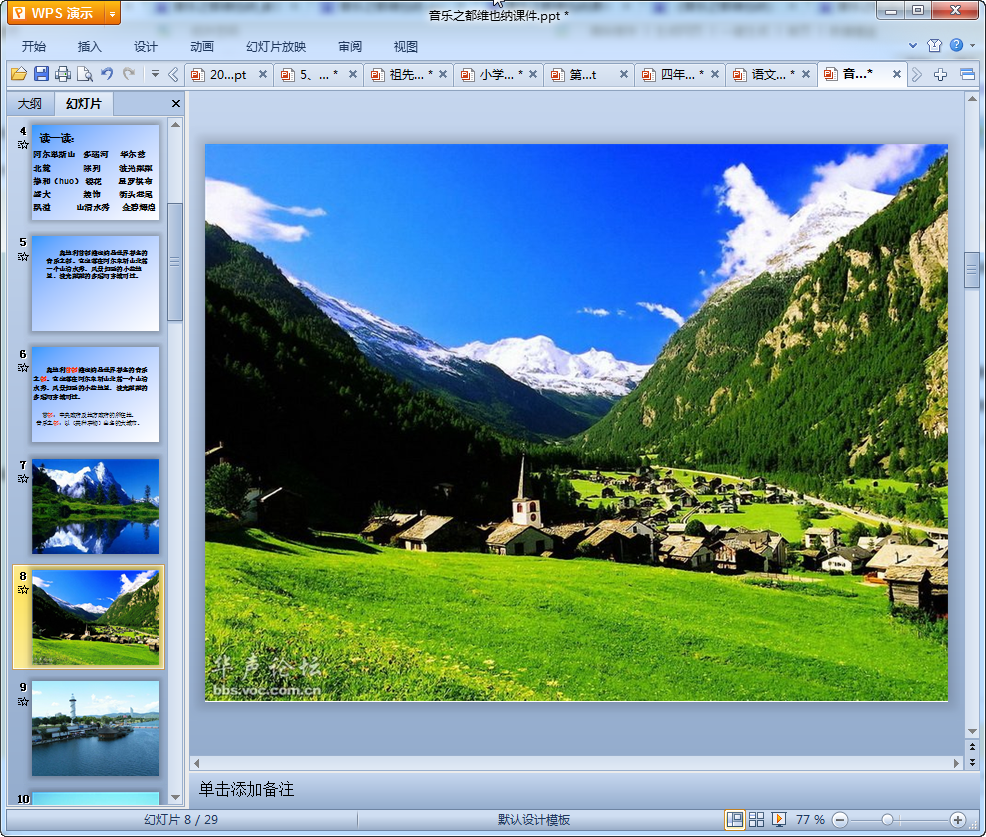Select slide 5 thumbnail
This screenshot has width=986, height=837.
pyautogui.click(x=96, y=284)
